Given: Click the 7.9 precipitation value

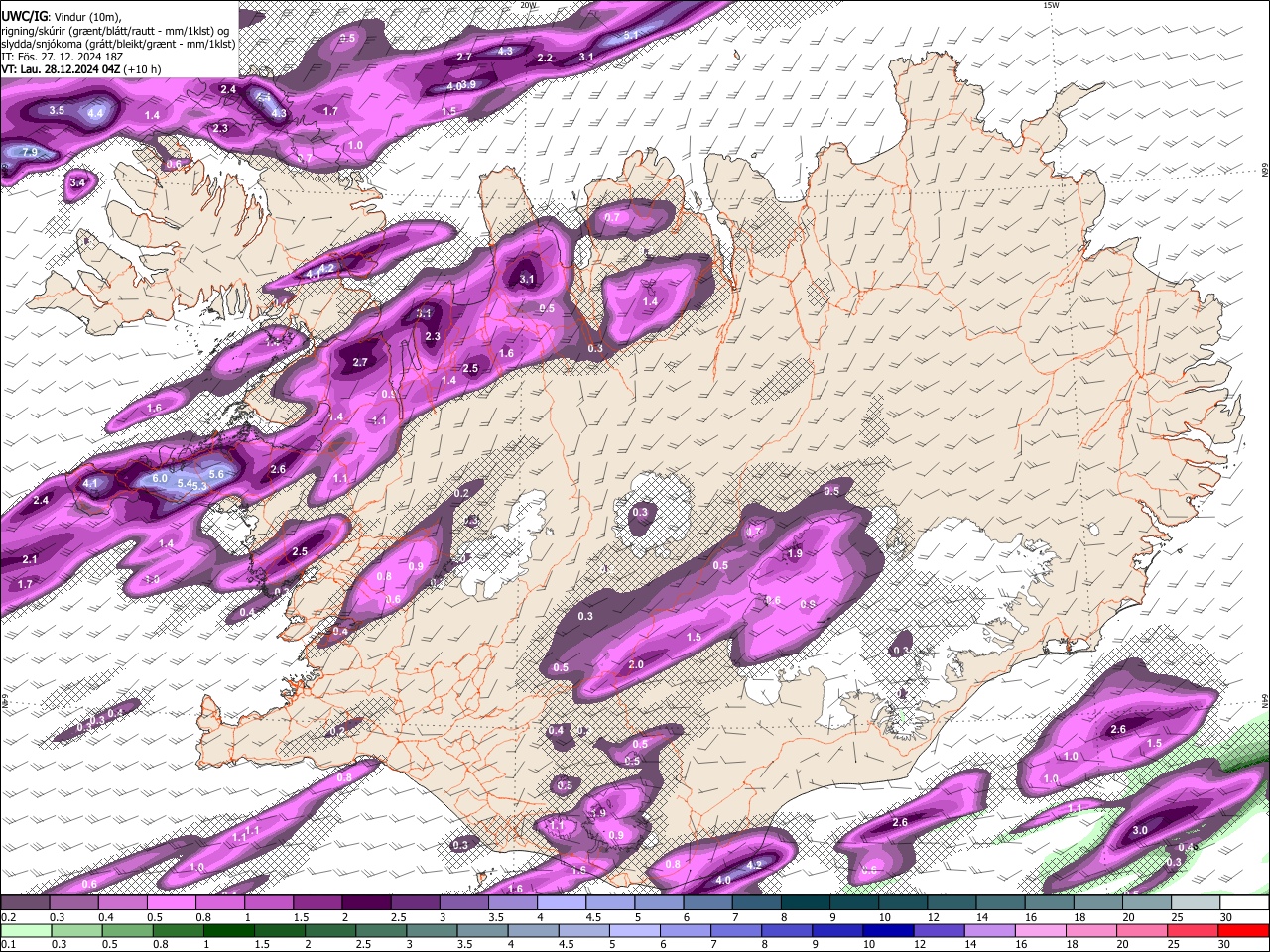Looking at the screenshot, I should (30, 152).
